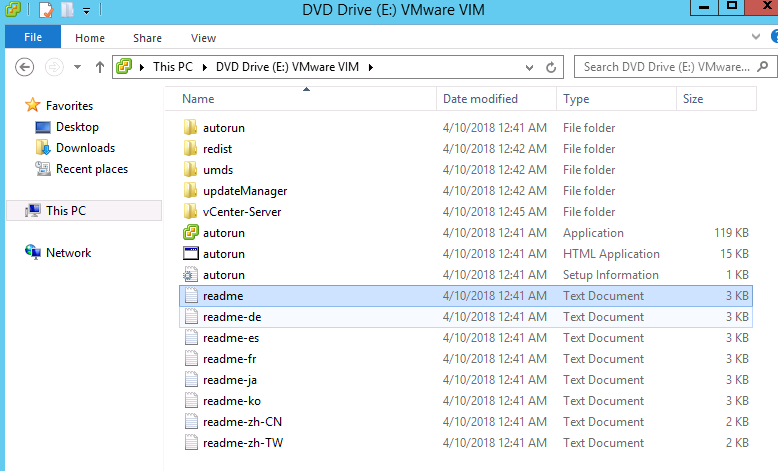Select the autorun Application icon
This screenshot has width=778, height=471.
tap(191, 232)
